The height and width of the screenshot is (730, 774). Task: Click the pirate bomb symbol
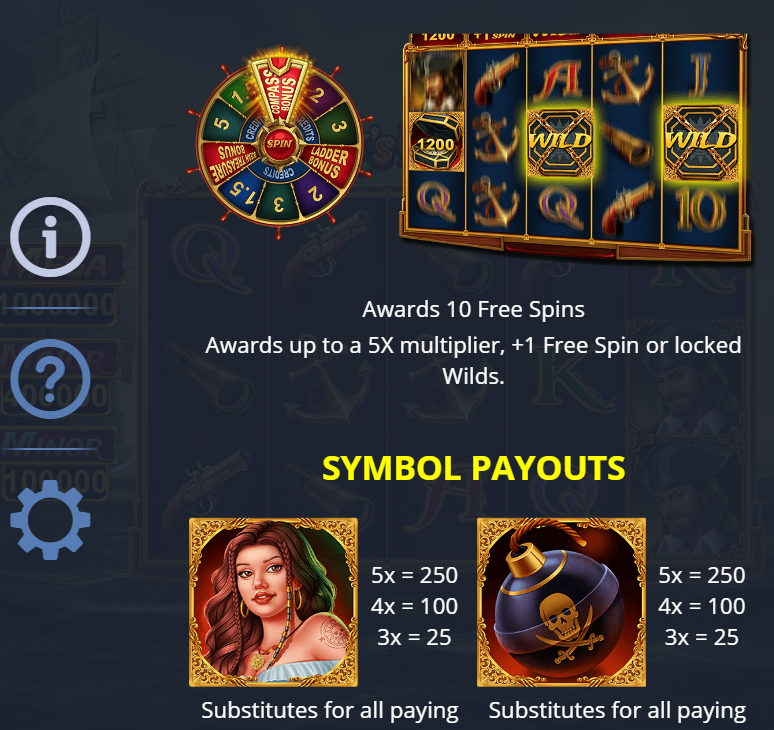(561, 602)
